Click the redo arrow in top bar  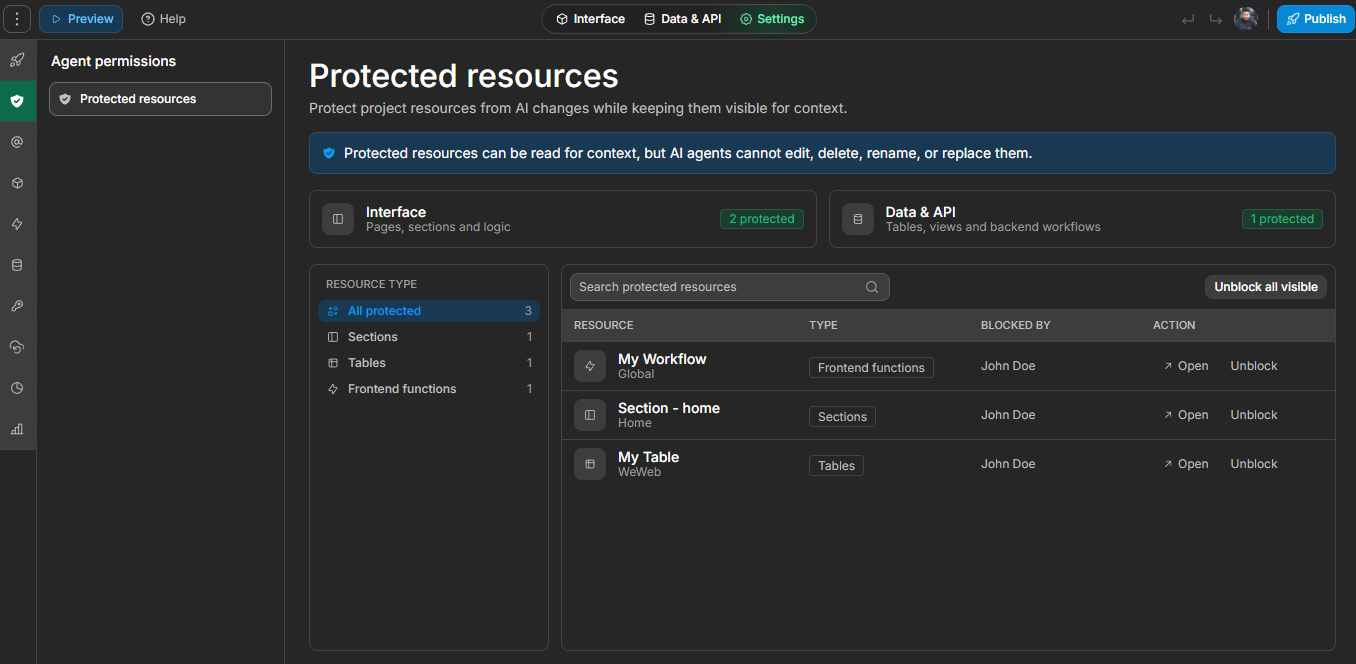click(x=1215, y=19)
